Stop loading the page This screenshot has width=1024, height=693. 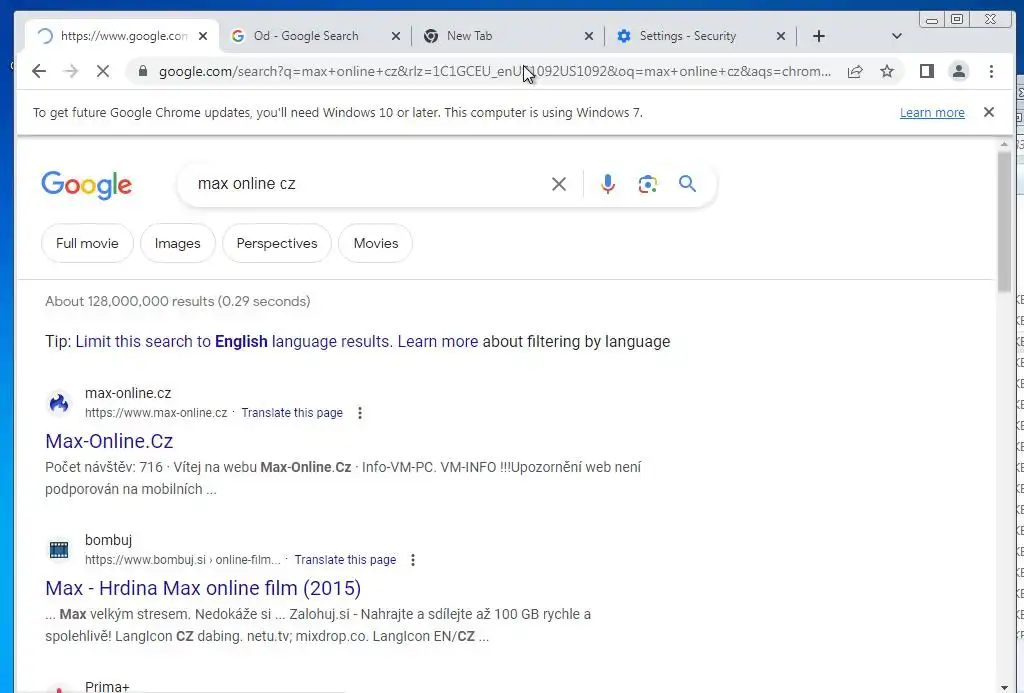(103, 71)
